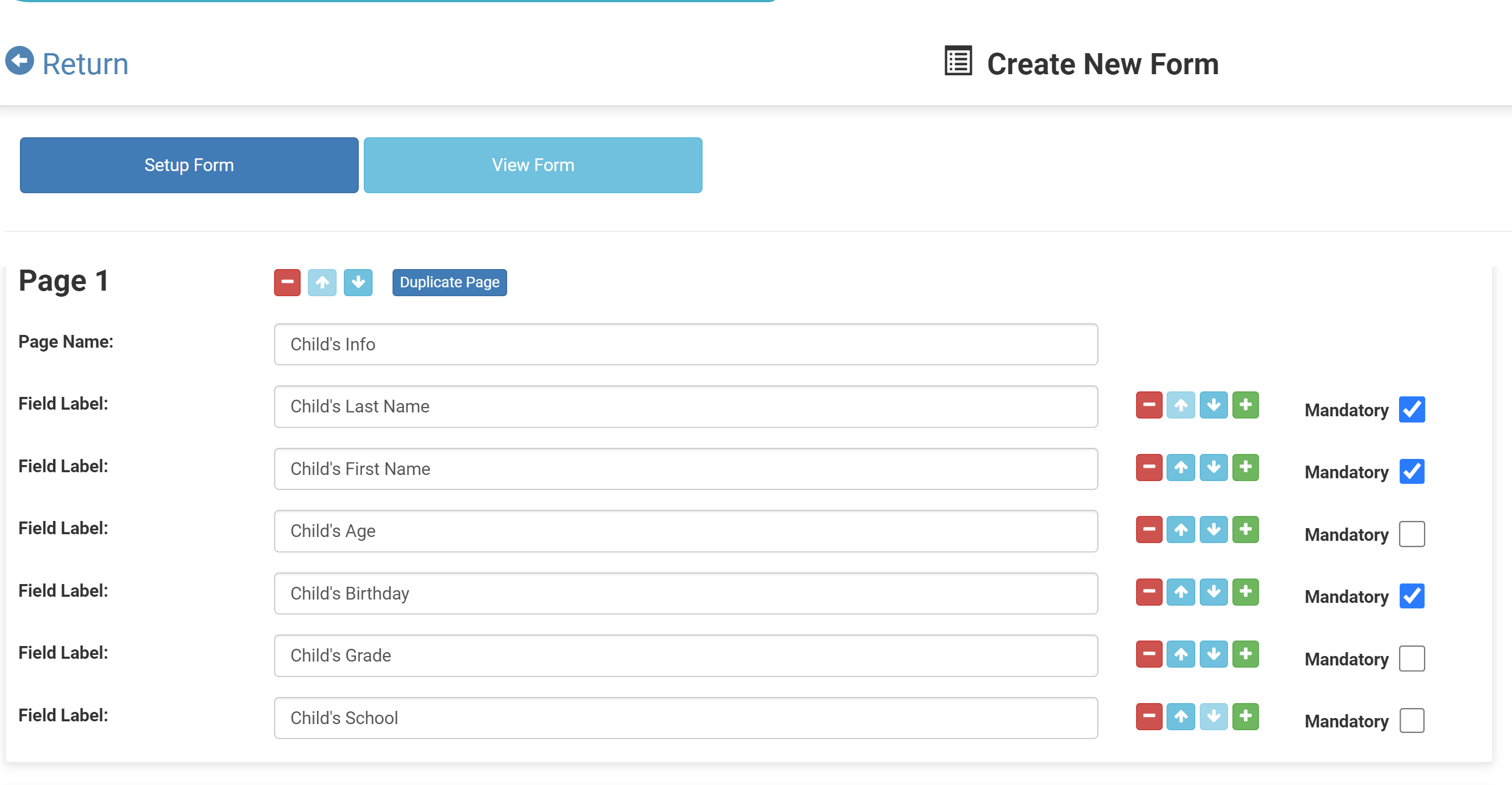This screenshot has height=785, width=1512.
Task: Move Child's Age field up
Action: coord(1180,529)
